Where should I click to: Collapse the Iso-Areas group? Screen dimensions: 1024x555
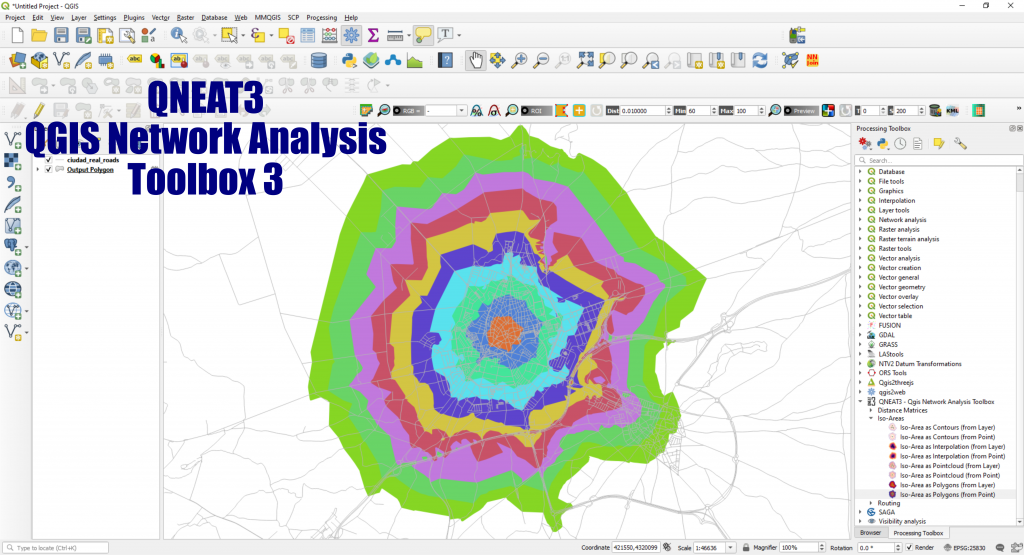(871, 419)
